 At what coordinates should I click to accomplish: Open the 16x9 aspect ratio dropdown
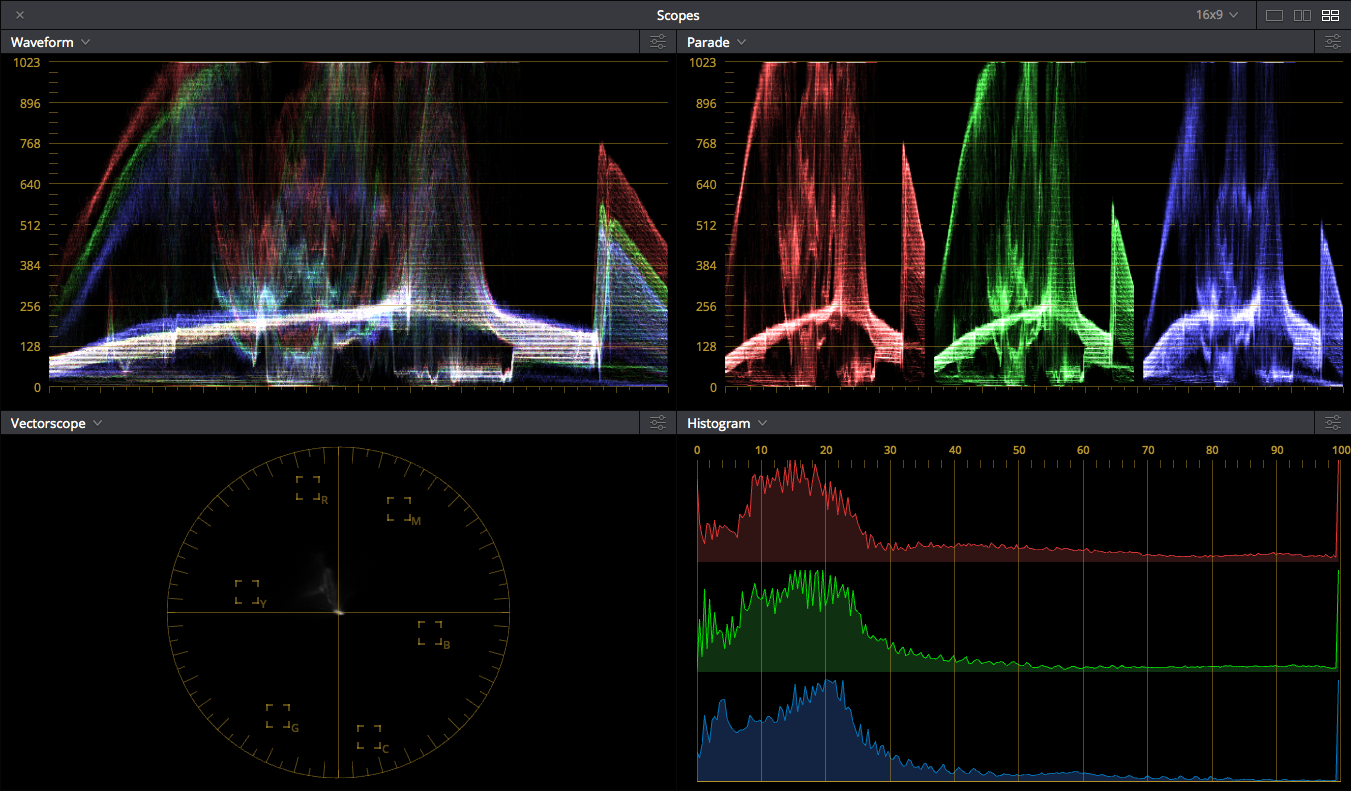[1217, 15]
